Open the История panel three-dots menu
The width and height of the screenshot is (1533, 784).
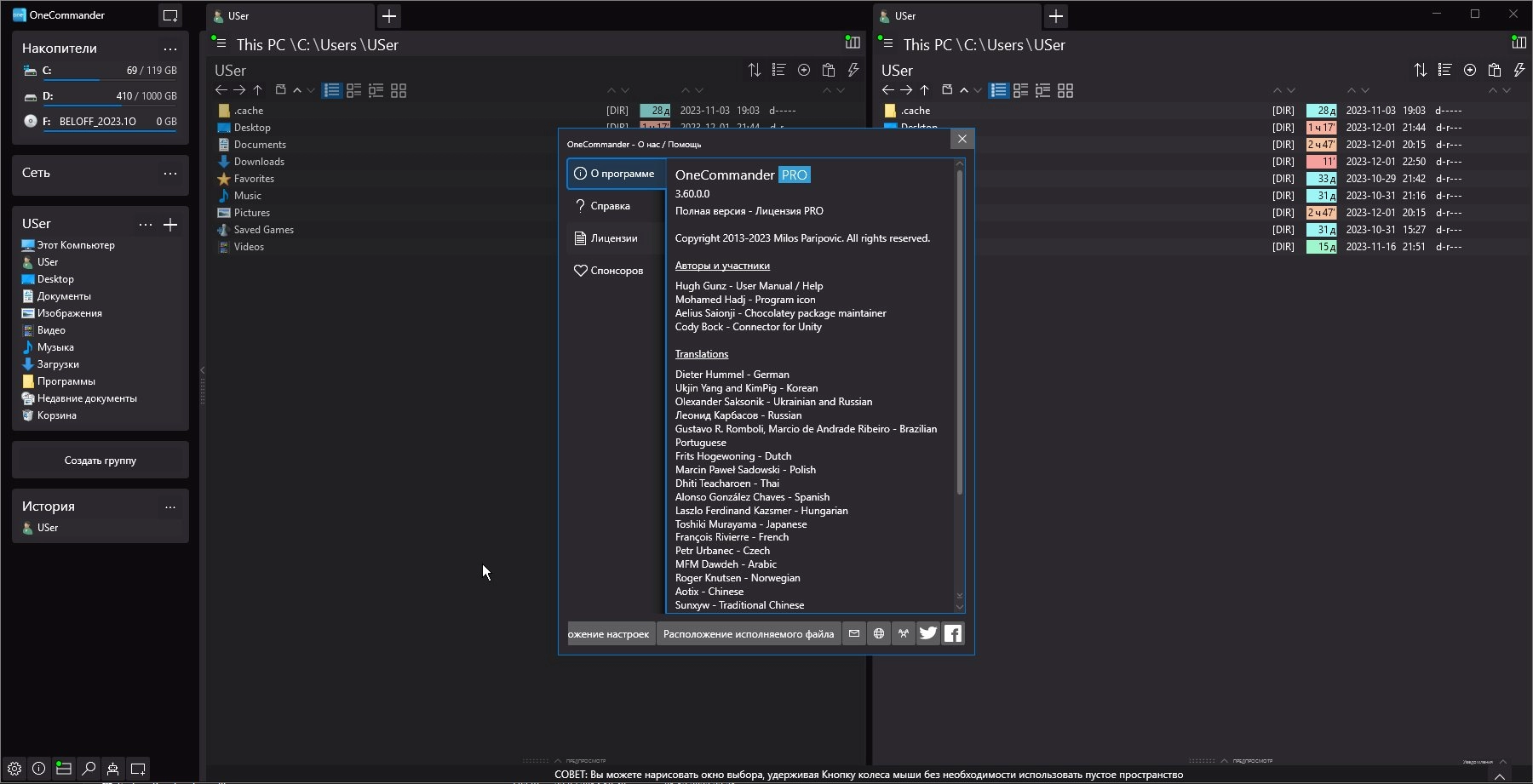point(170,506)
